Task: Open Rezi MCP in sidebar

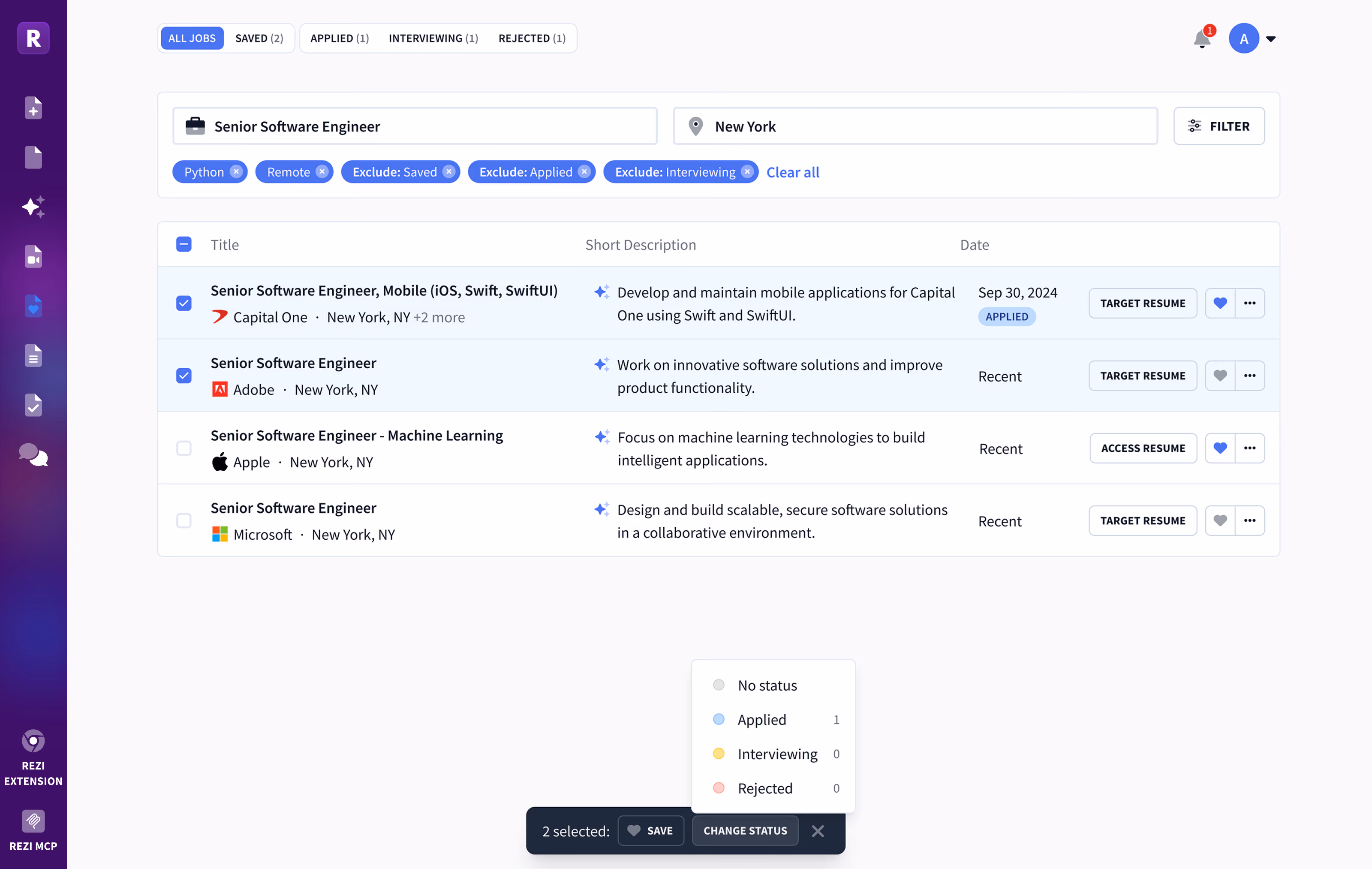Action: pos(33,831)
